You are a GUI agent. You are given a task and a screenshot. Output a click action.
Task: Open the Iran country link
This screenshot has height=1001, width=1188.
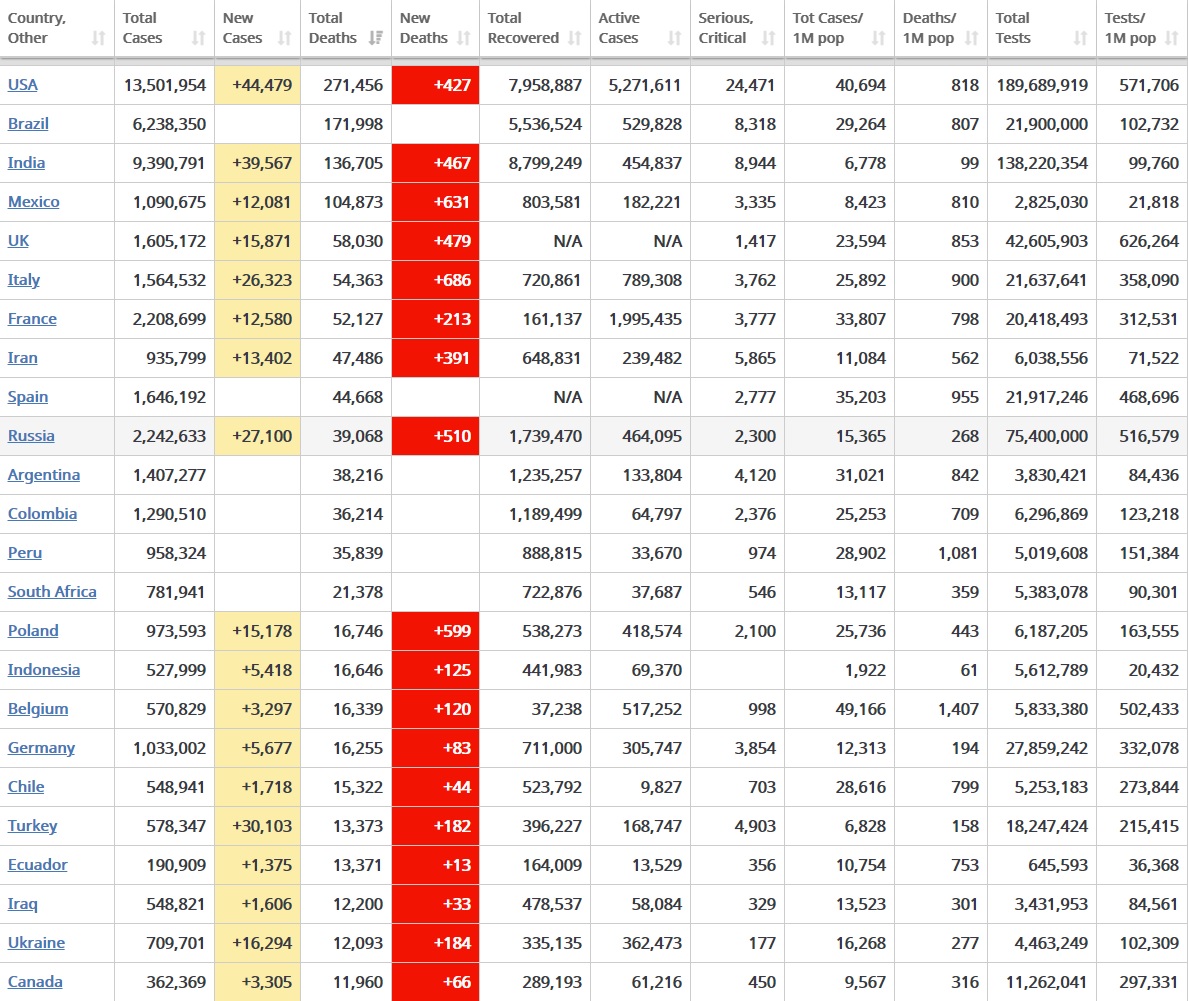23,358
